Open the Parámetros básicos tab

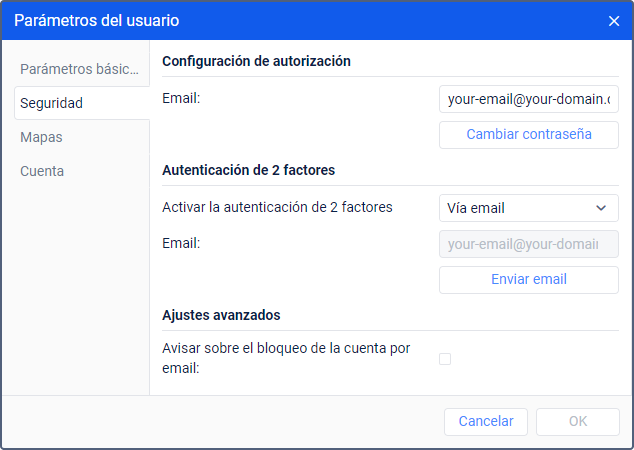pyautogui.click(x=82, y=69)
